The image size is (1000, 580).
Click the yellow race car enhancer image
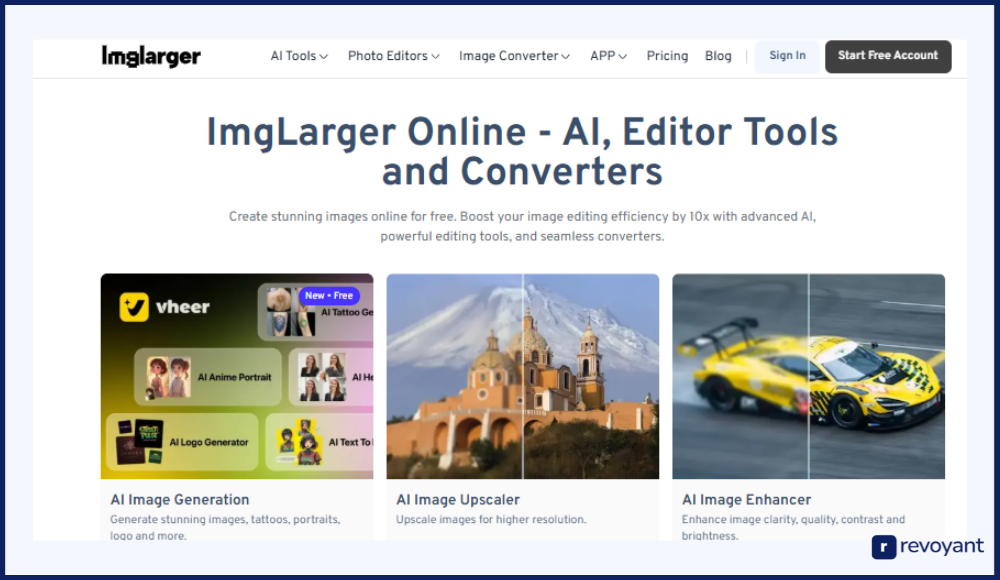809,376
